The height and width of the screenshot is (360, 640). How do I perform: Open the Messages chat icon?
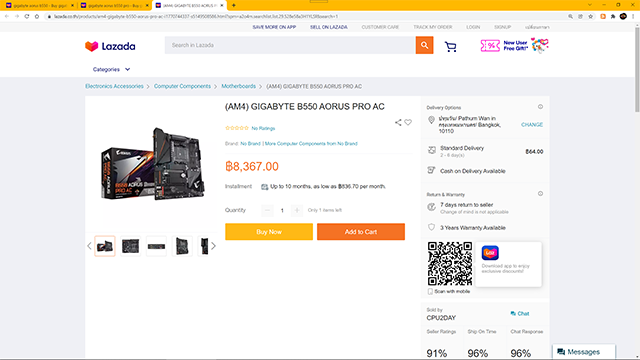(x=561, y=352)
